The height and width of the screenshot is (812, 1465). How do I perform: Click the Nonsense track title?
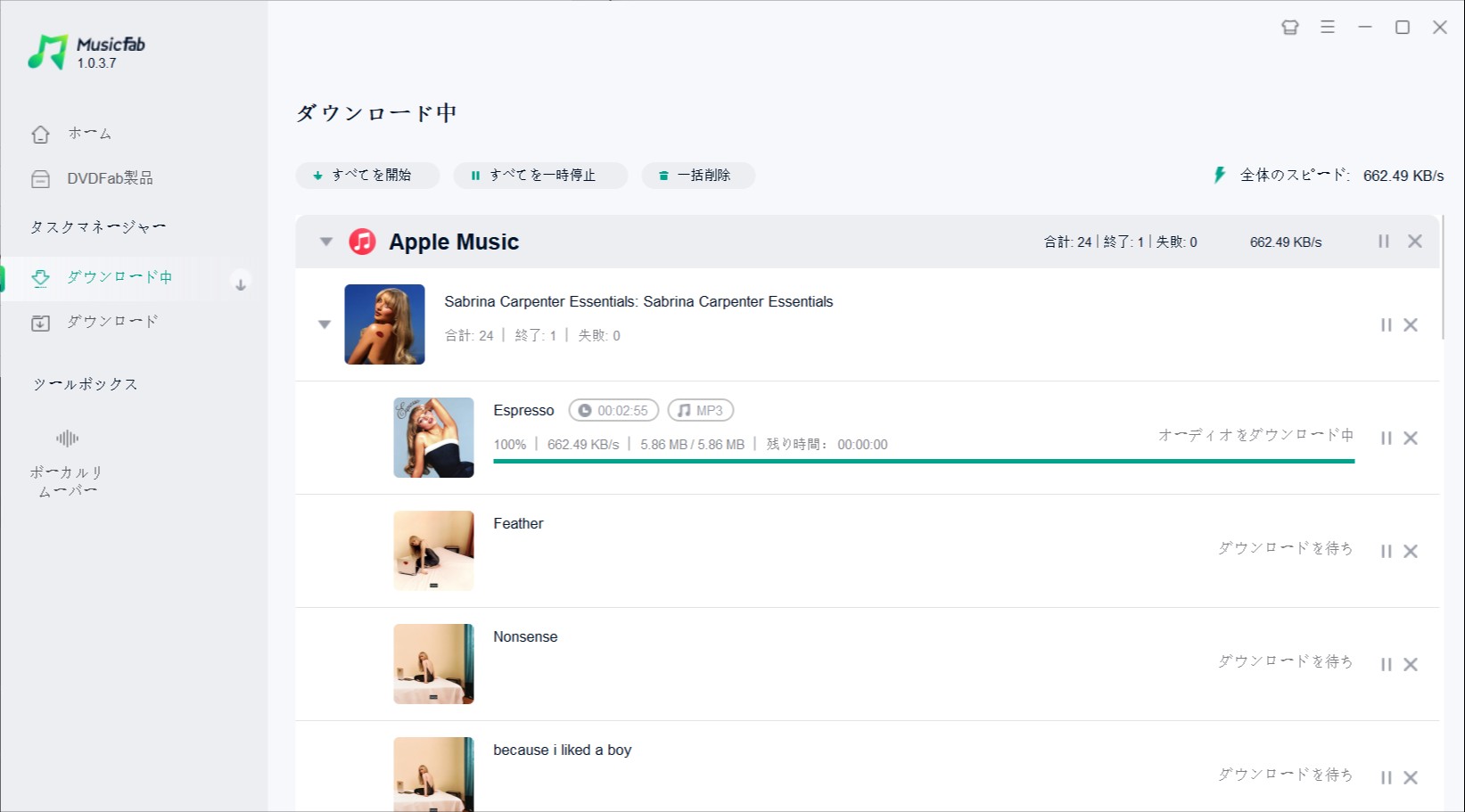525,637
